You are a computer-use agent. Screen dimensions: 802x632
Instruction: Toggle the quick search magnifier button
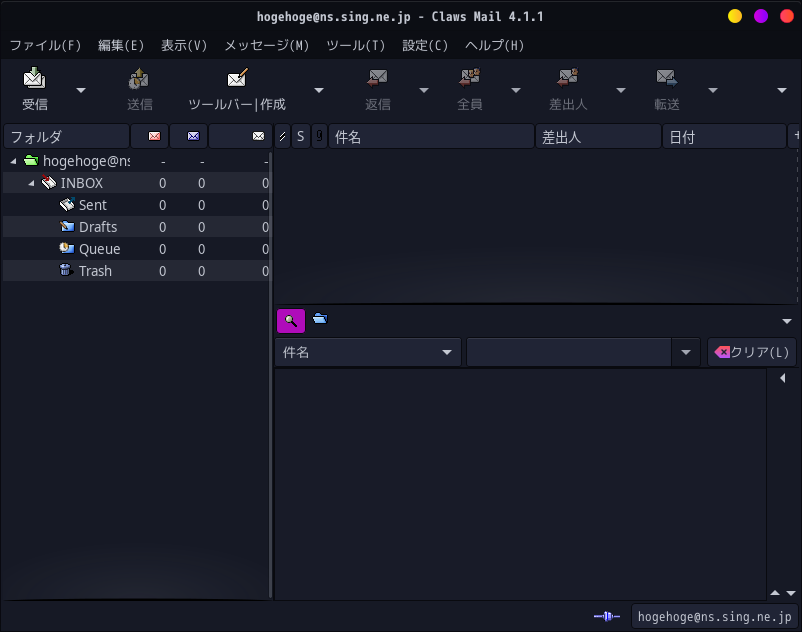291,321
